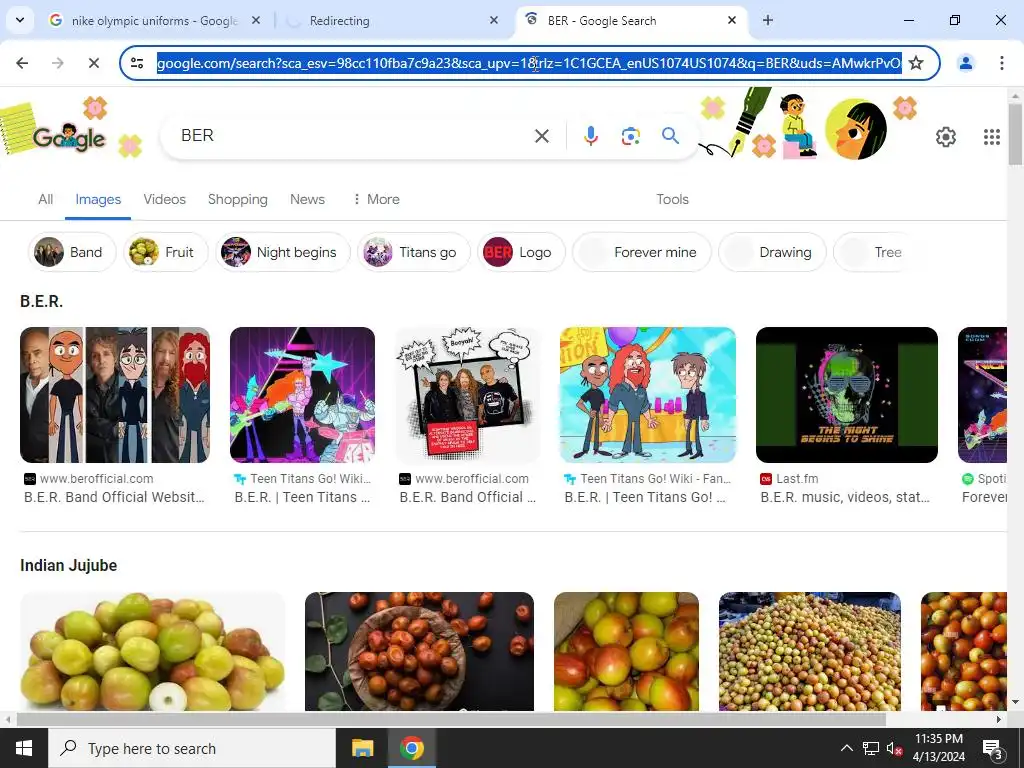Open comic-style band photo thumbnail
Image resolution: width=1024 pixels, height=768 pixels.
468,395
